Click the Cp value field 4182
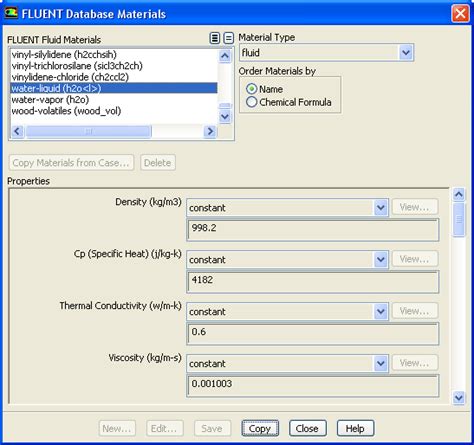Viewport: 474px width, 445px height. (x=313, y=282)
